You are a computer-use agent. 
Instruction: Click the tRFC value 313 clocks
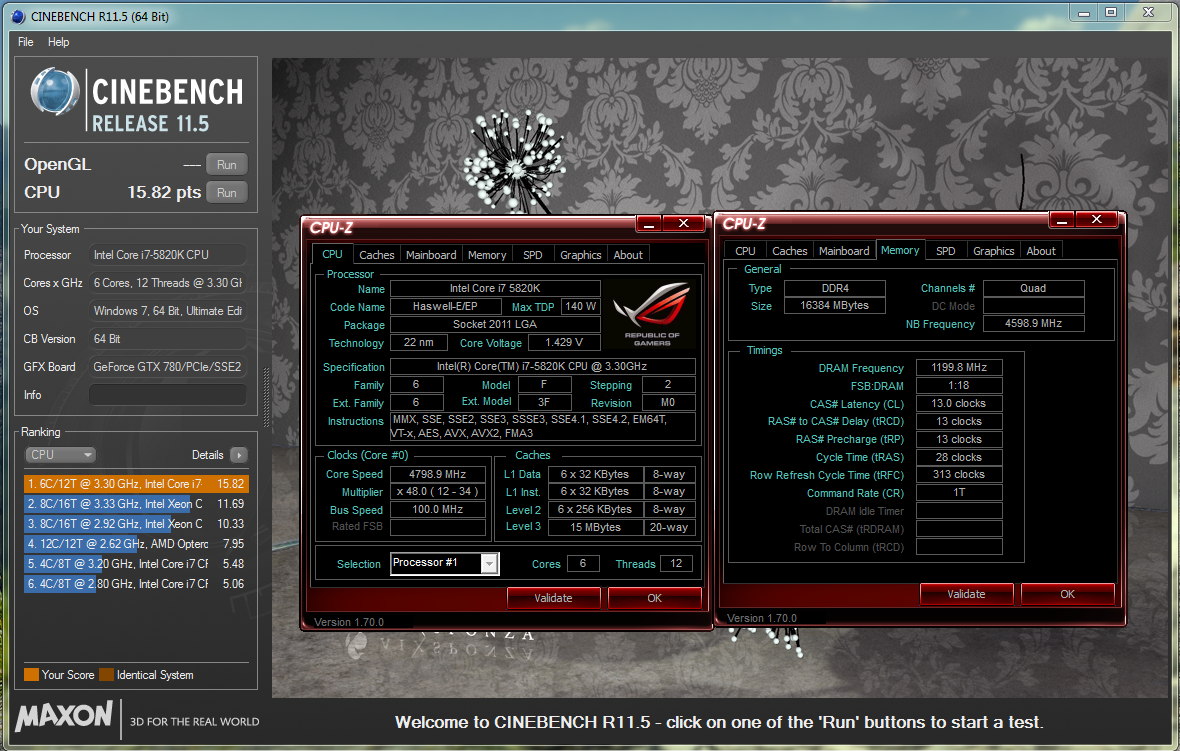tap(959, 474)
